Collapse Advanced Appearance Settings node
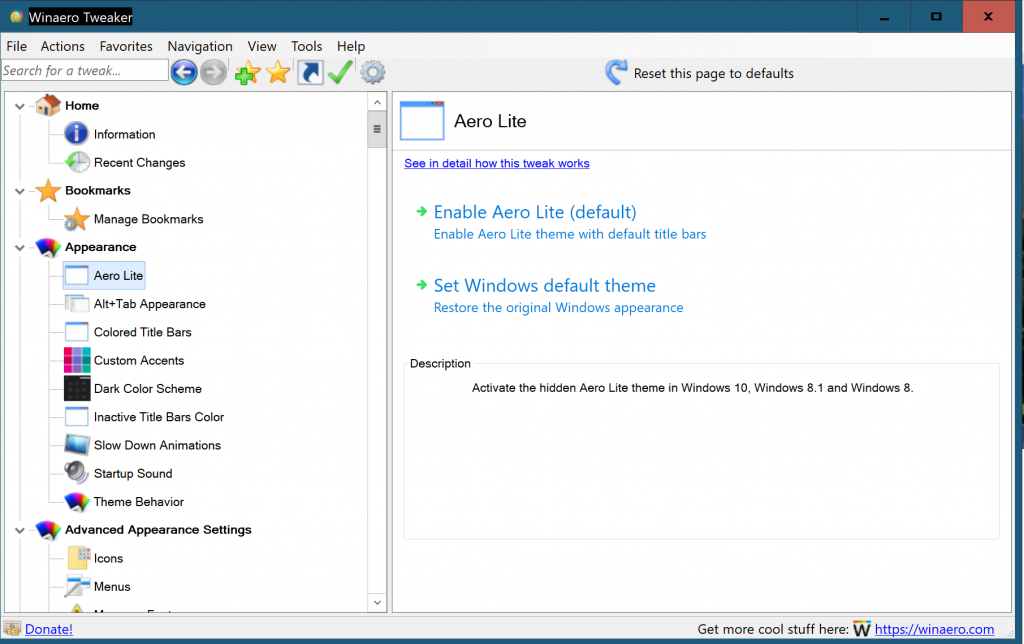Viewport: 1024px width, 644px height. (20, 530)
